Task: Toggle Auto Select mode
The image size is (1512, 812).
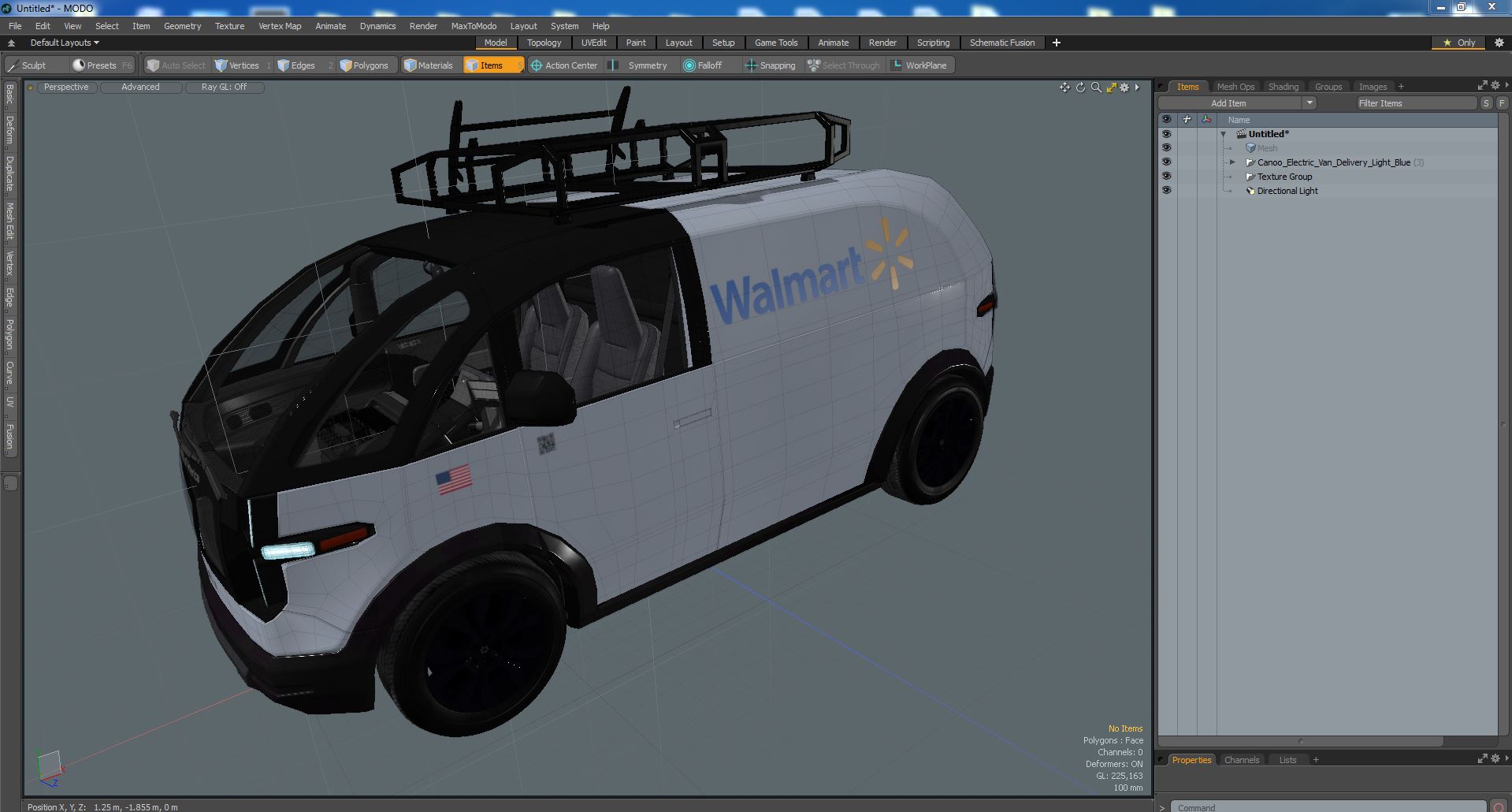Action: 176,65
